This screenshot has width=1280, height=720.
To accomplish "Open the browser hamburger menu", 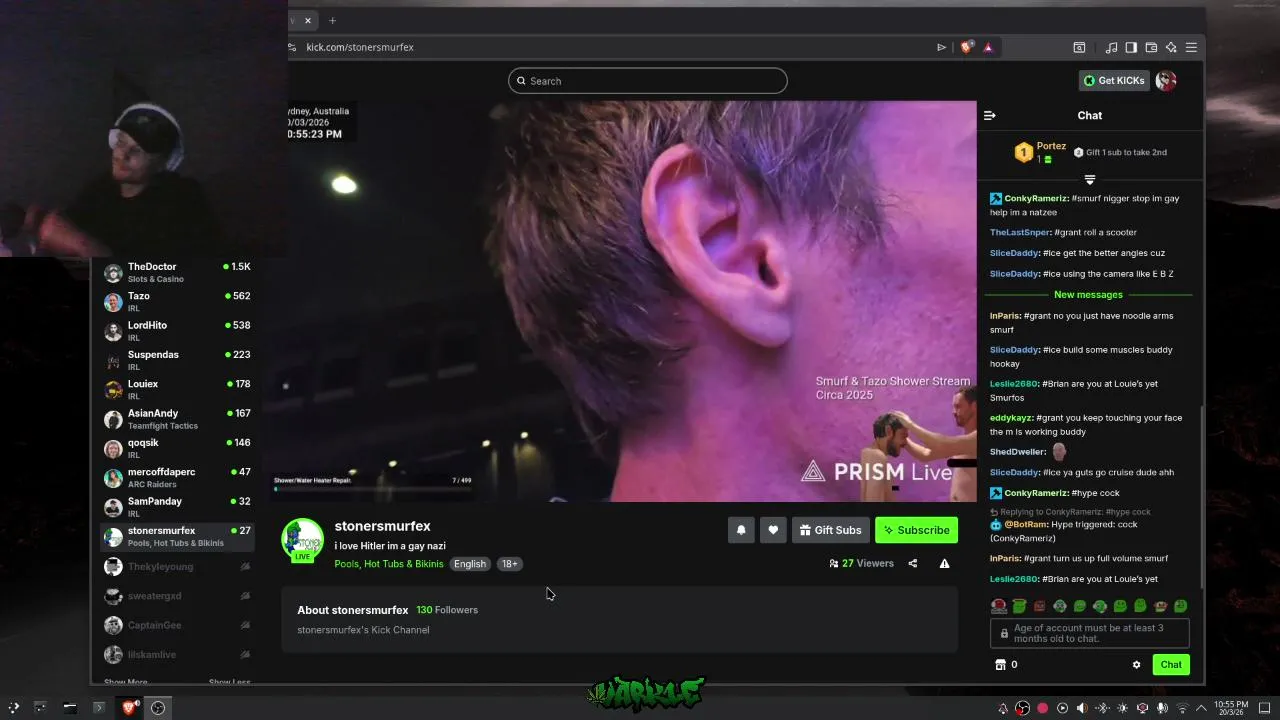I will pos(1191,47).
